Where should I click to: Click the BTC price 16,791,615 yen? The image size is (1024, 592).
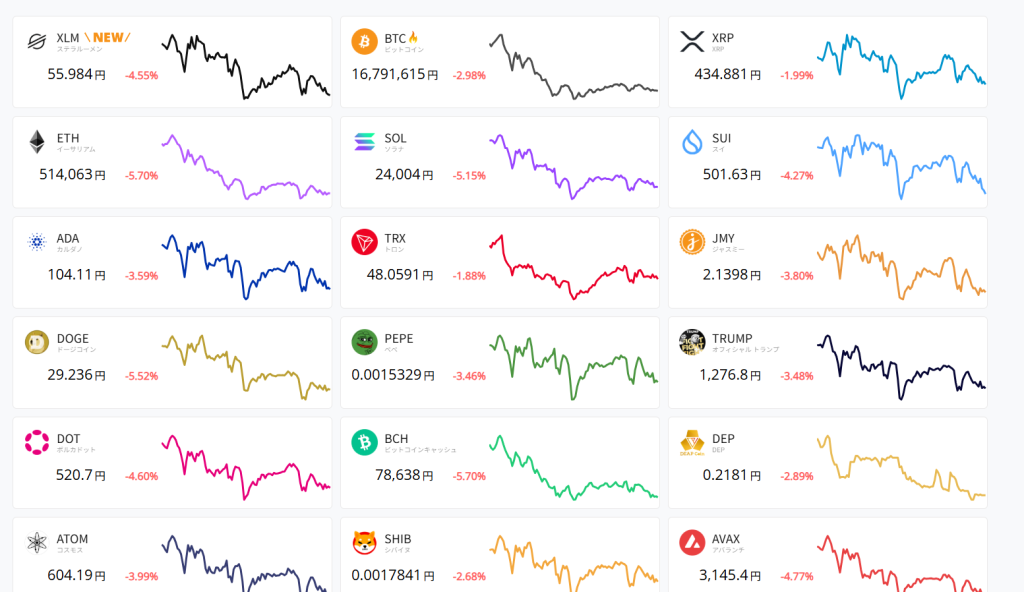(x=394, y=75)
